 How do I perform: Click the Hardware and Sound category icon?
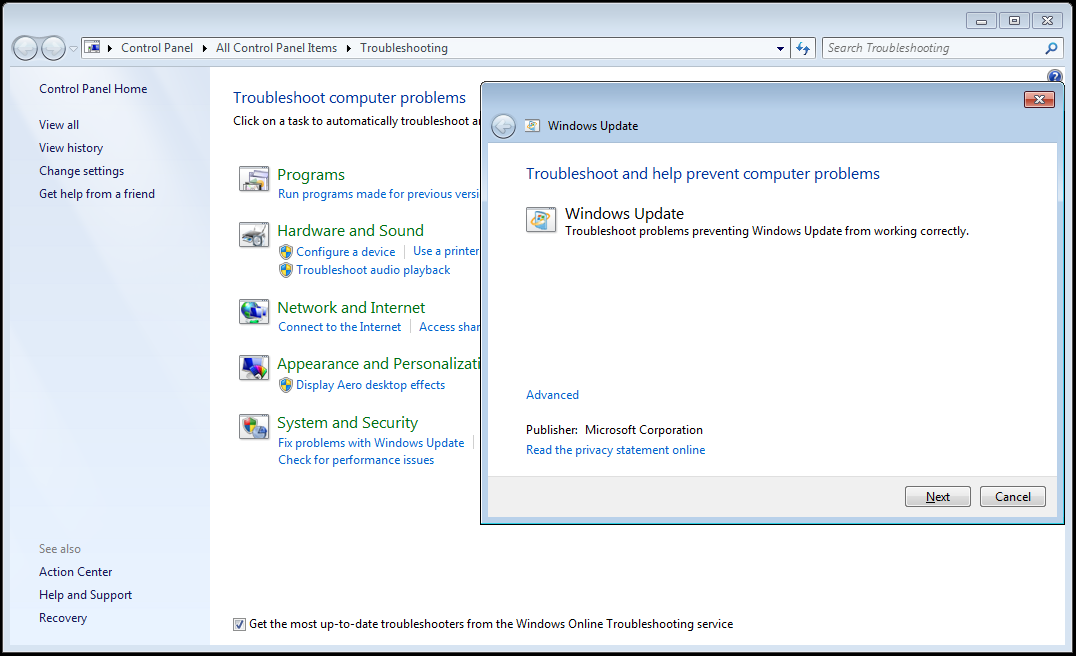tap(254, 235)
